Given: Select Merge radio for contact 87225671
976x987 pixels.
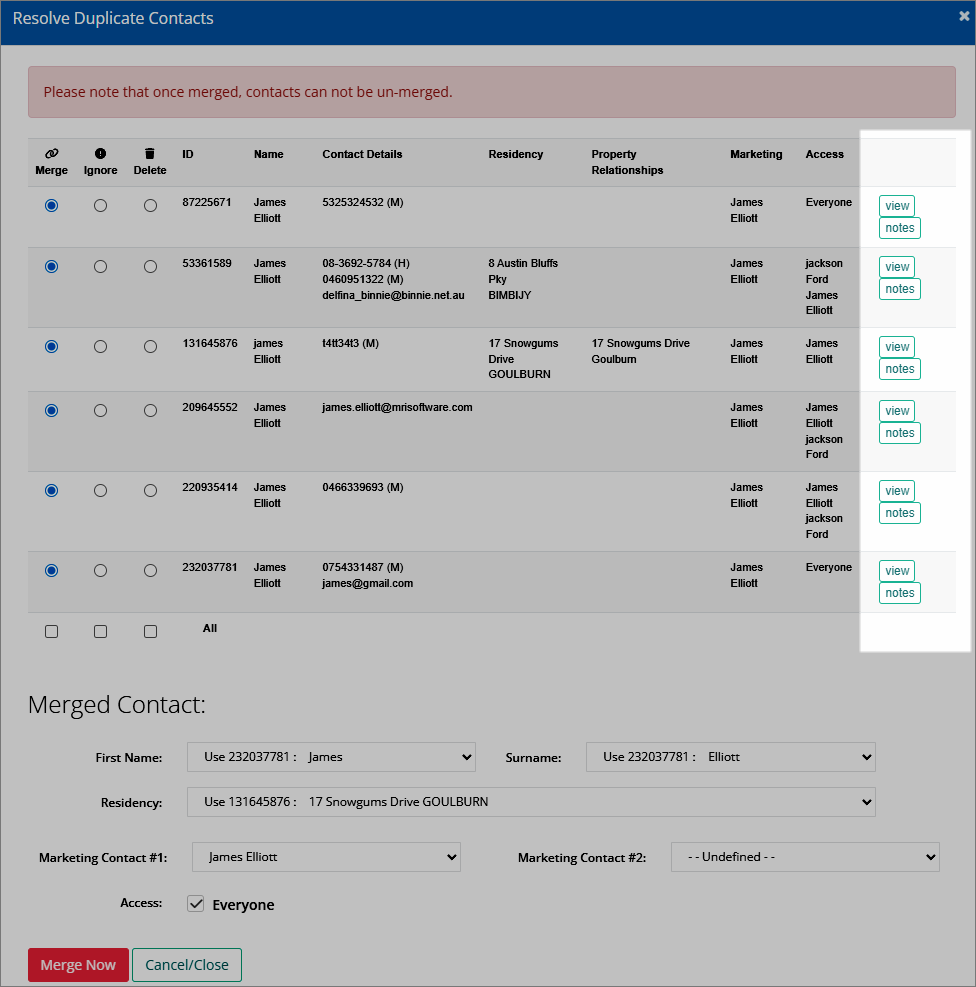Looking at the screenshot, I should (x=52, y=206).
